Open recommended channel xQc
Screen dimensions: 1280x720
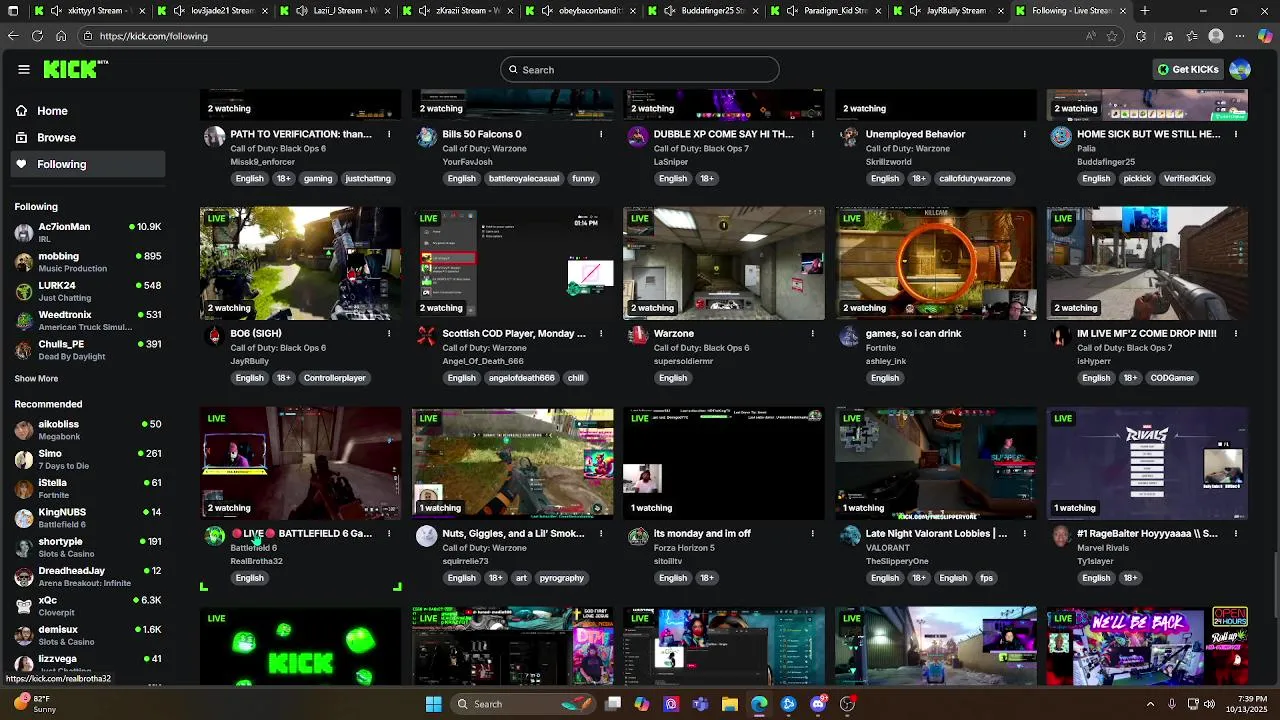click(x=87, y=606)
